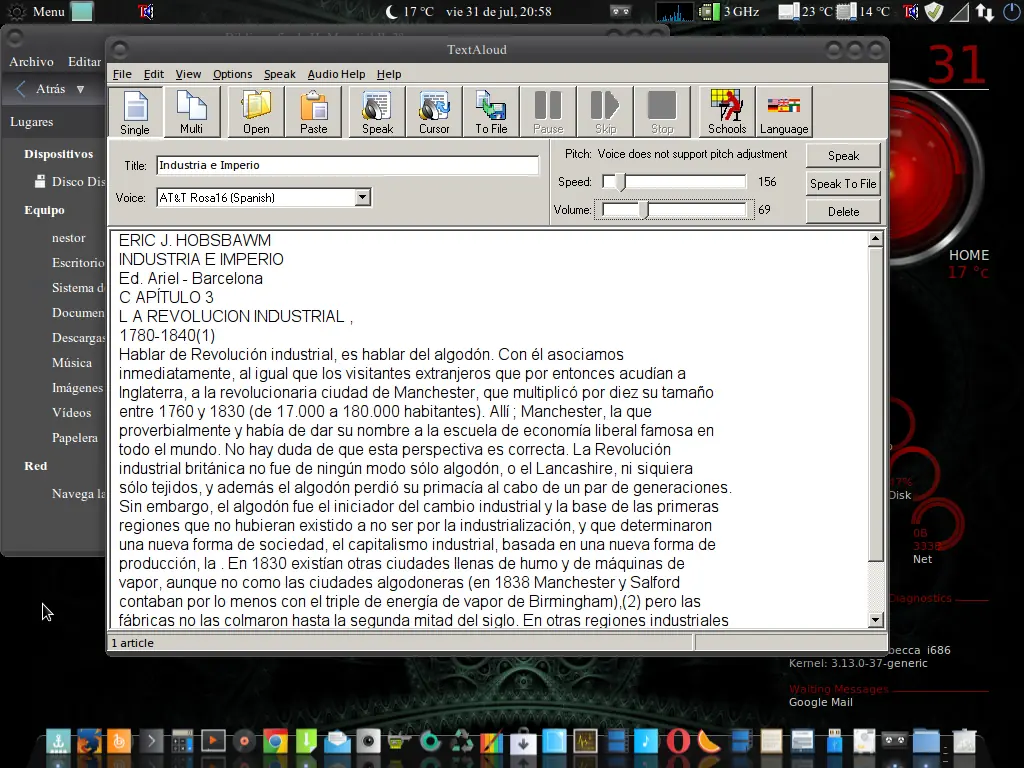The height and width of the screenshot is (768, 1024).
Task: Open a file with the Open toolbar icon
Action: (256, 112)
